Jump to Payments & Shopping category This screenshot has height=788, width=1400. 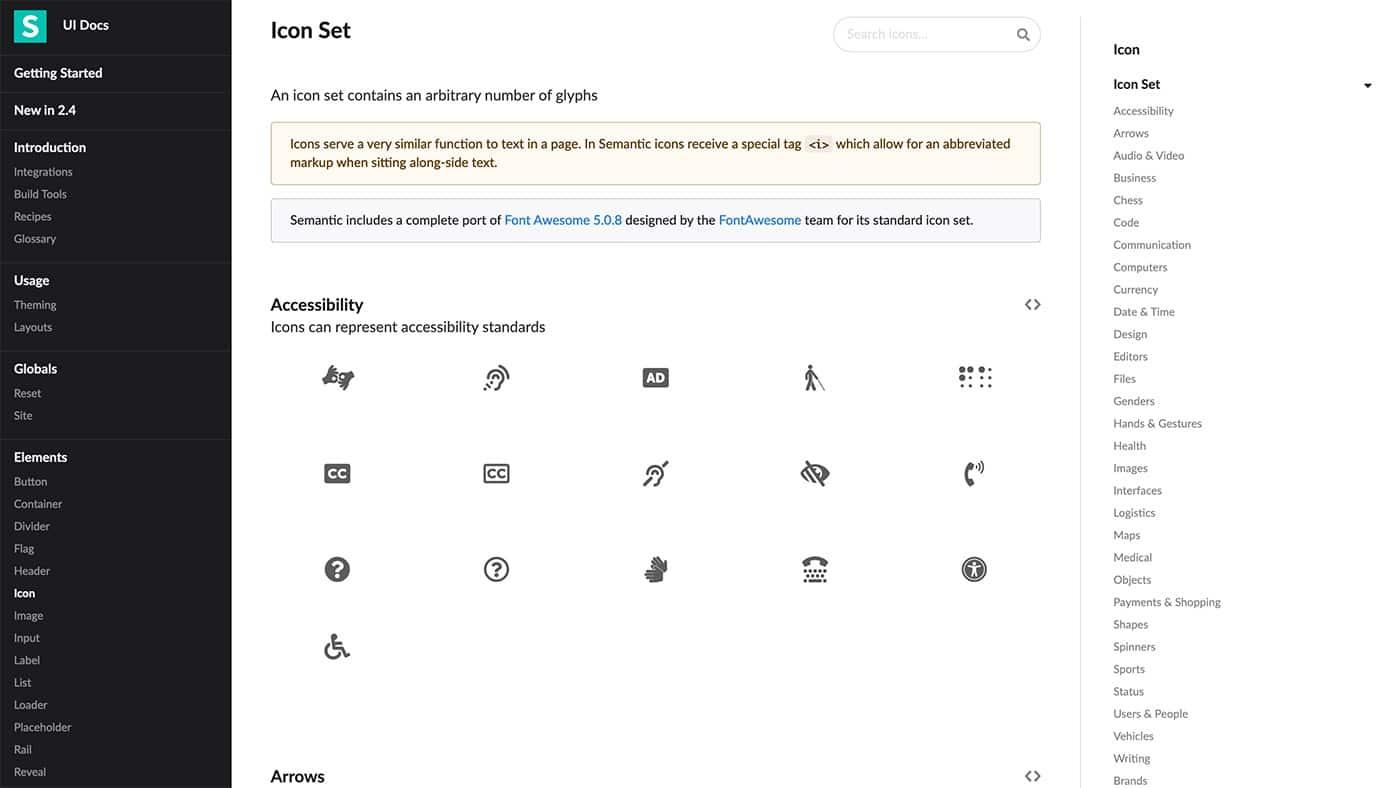[1167, 602]
